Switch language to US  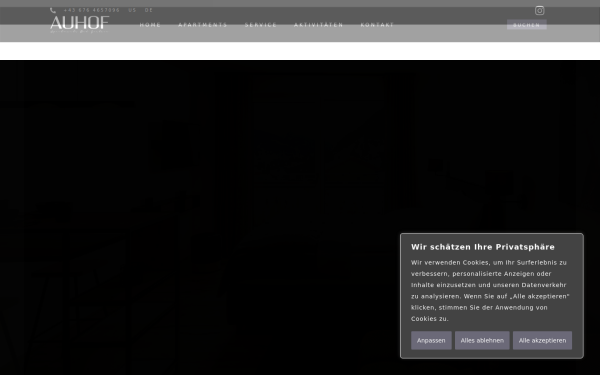coord(132,10)
